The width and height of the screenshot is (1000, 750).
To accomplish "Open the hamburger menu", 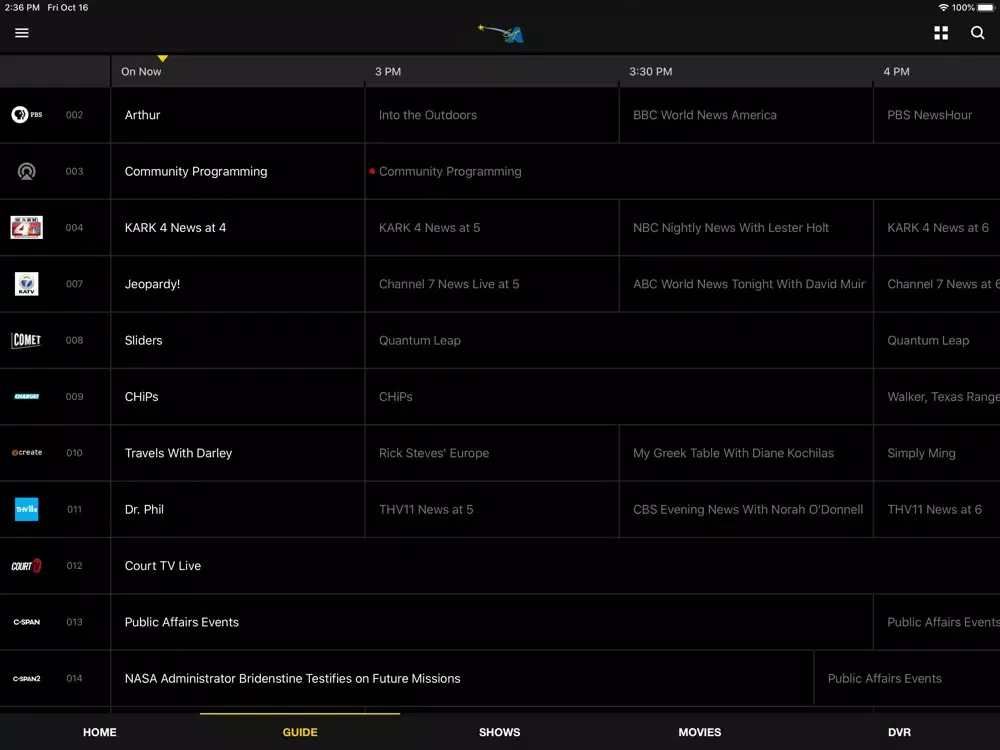I will [x=22, y=33].
